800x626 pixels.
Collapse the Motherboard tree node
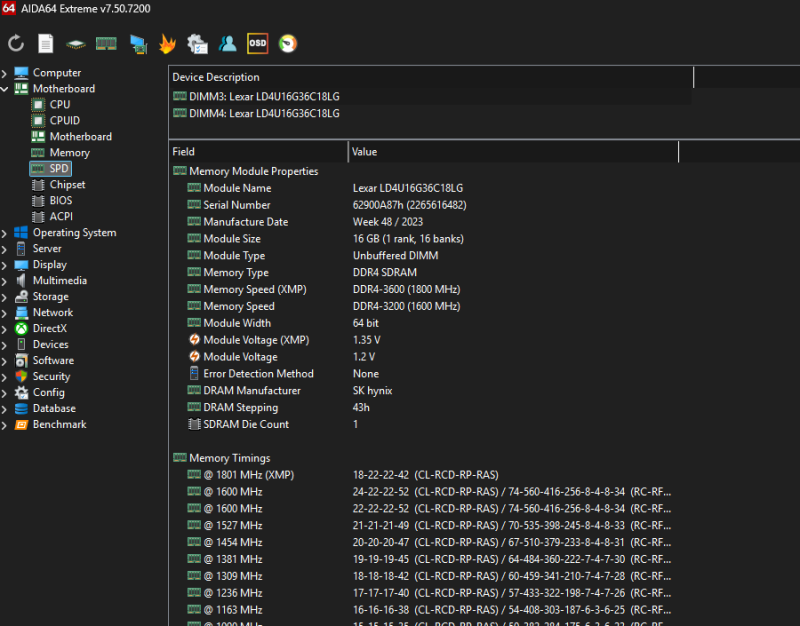[5, 89]
